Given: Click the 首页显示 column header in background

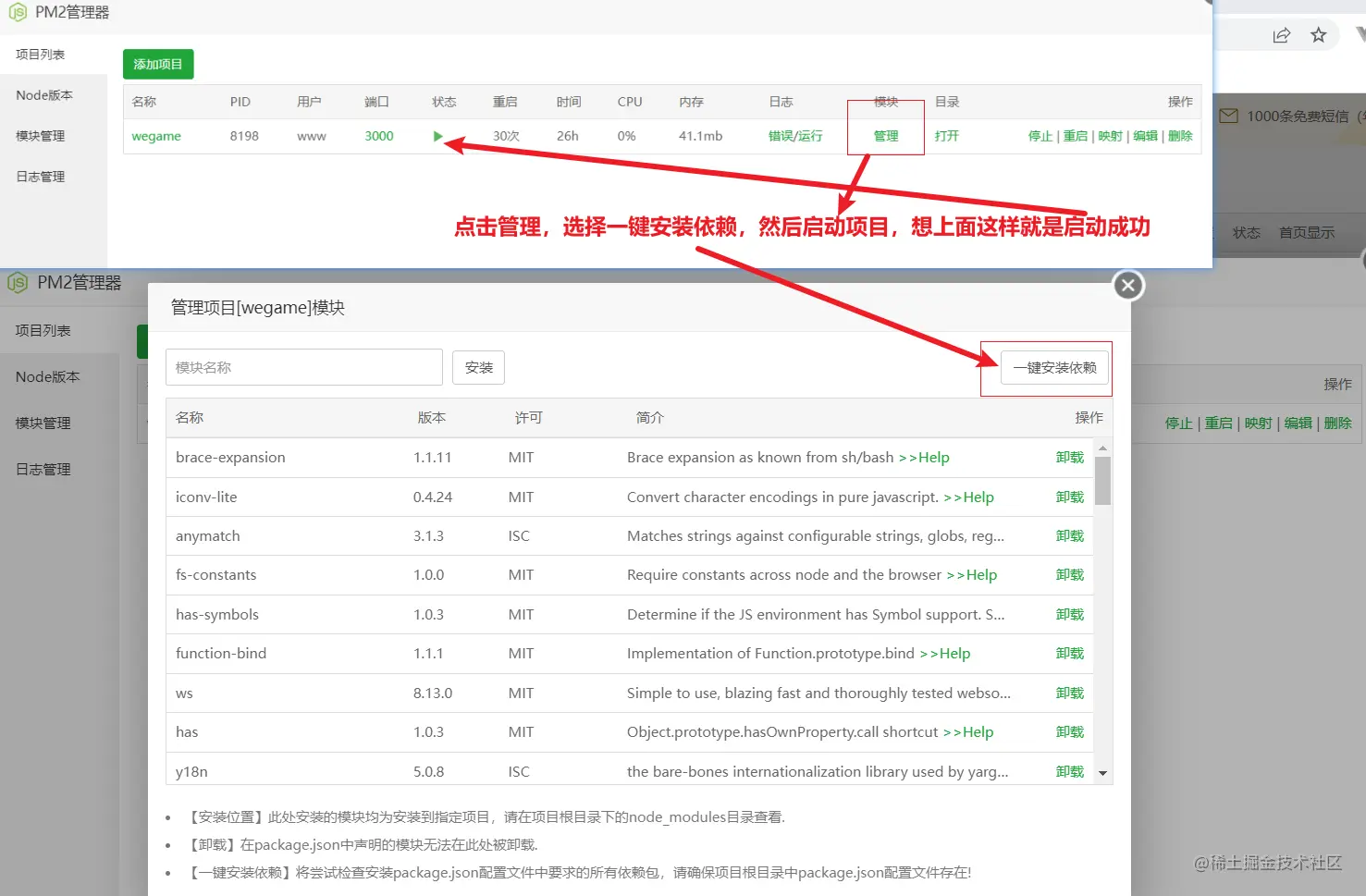Looking at the screenshot, I should click(1307, 233).
